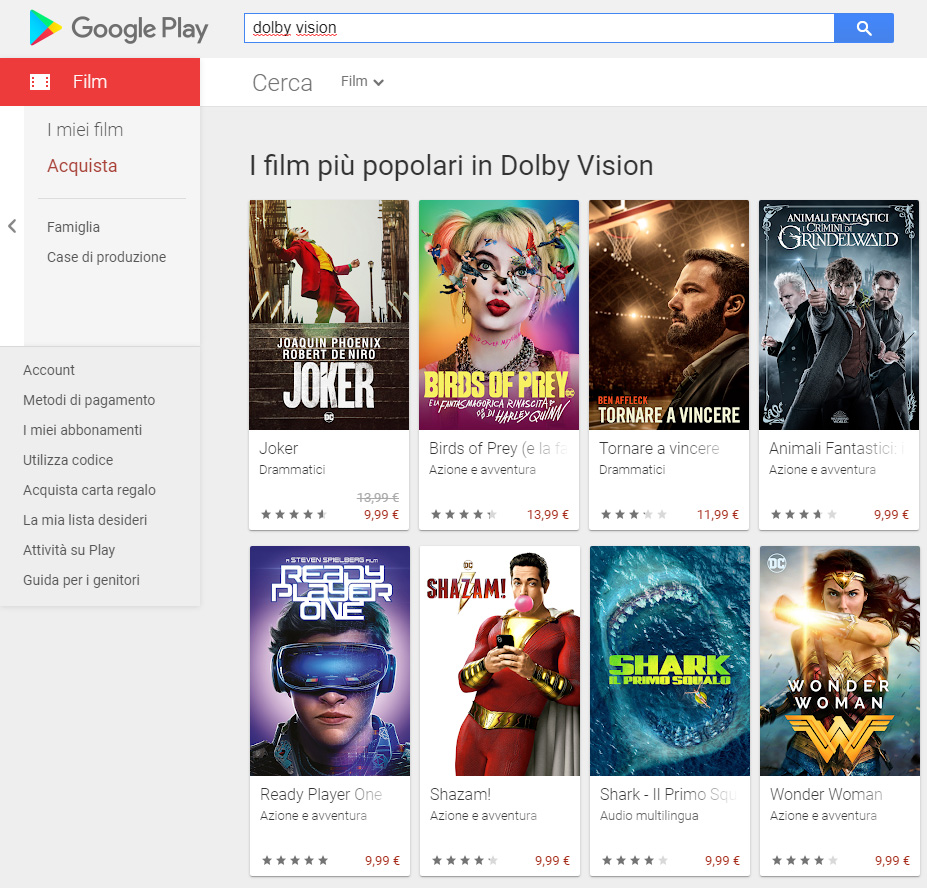This screenshot has width=927, height=888.
Task: Select the Film section tab
Action: tap(100, 82)
